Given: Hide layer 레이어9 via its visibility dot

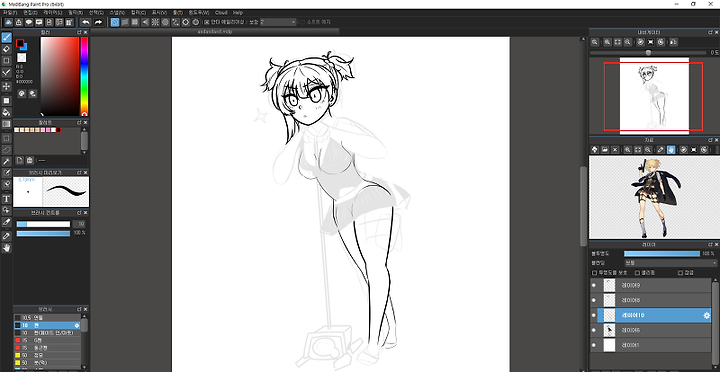Looking at the screenshot, I should click(594, 286).
